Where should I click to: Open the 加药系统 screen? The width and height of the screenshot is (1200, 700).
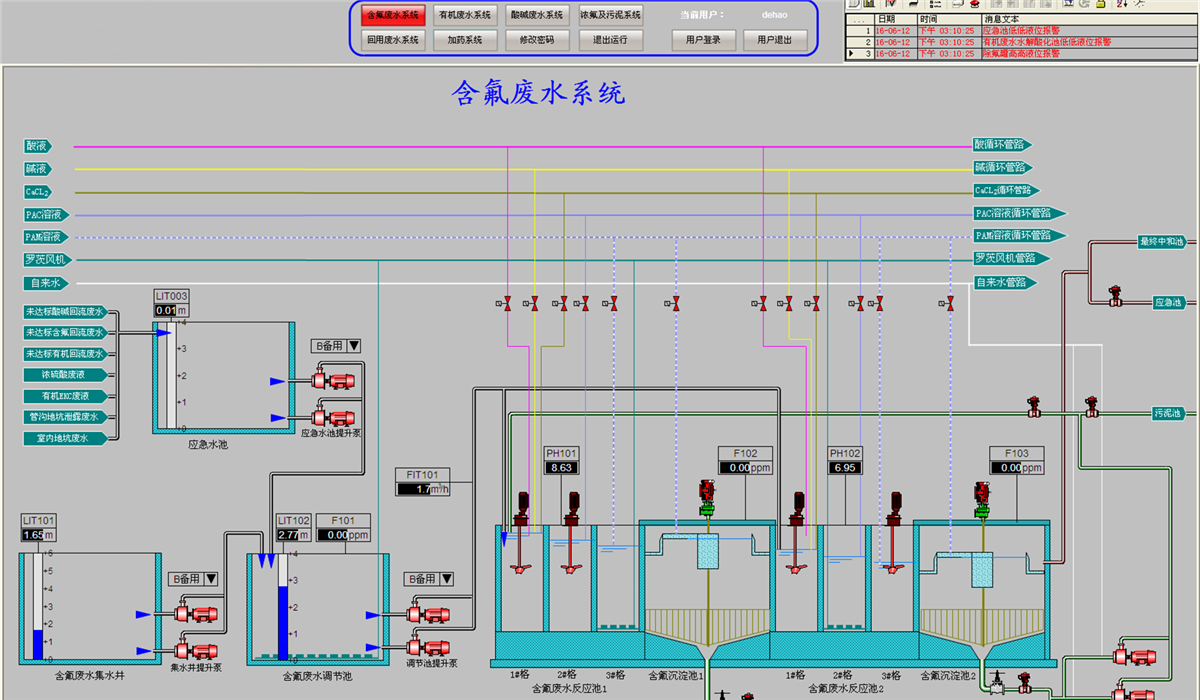click(x=465, y=41)
